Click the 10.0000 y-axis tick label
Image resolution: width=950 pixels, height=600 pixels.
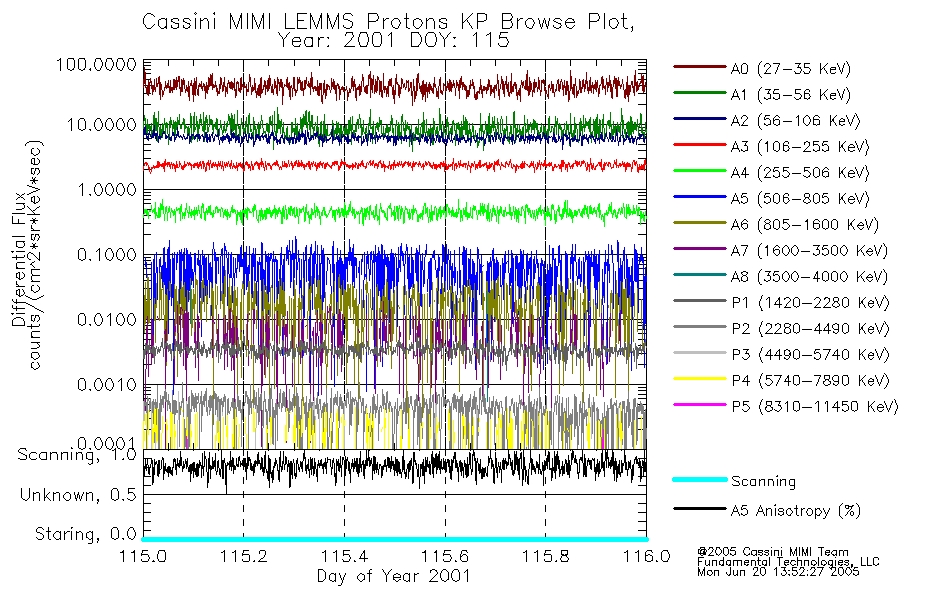102,125
